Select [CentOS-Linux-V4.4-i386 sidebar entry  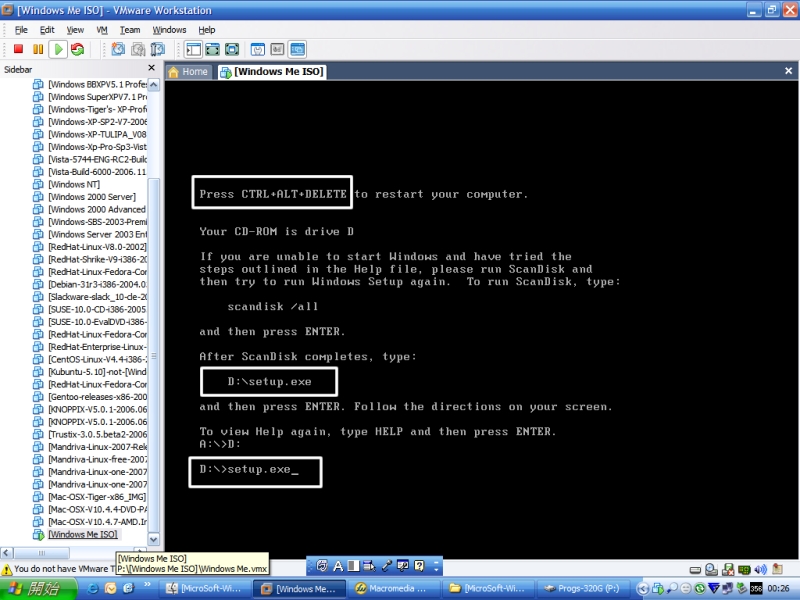[97, 359]
